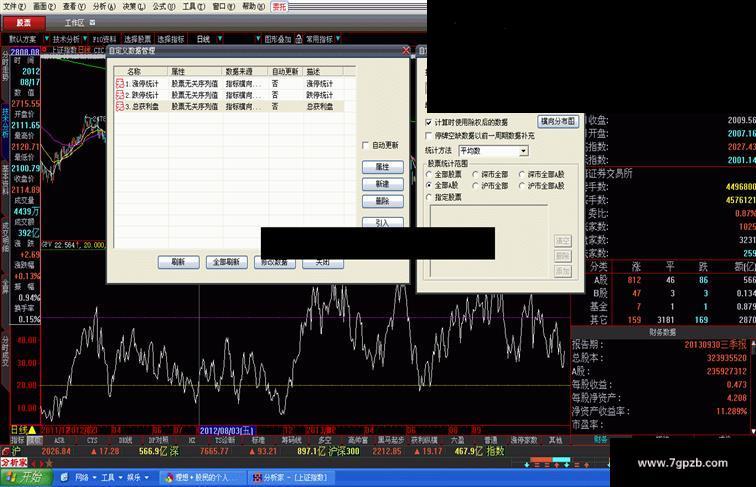Click the lock icon beside 图形叠加
This screenshot has height=487, width=756.
click(298, 39)
